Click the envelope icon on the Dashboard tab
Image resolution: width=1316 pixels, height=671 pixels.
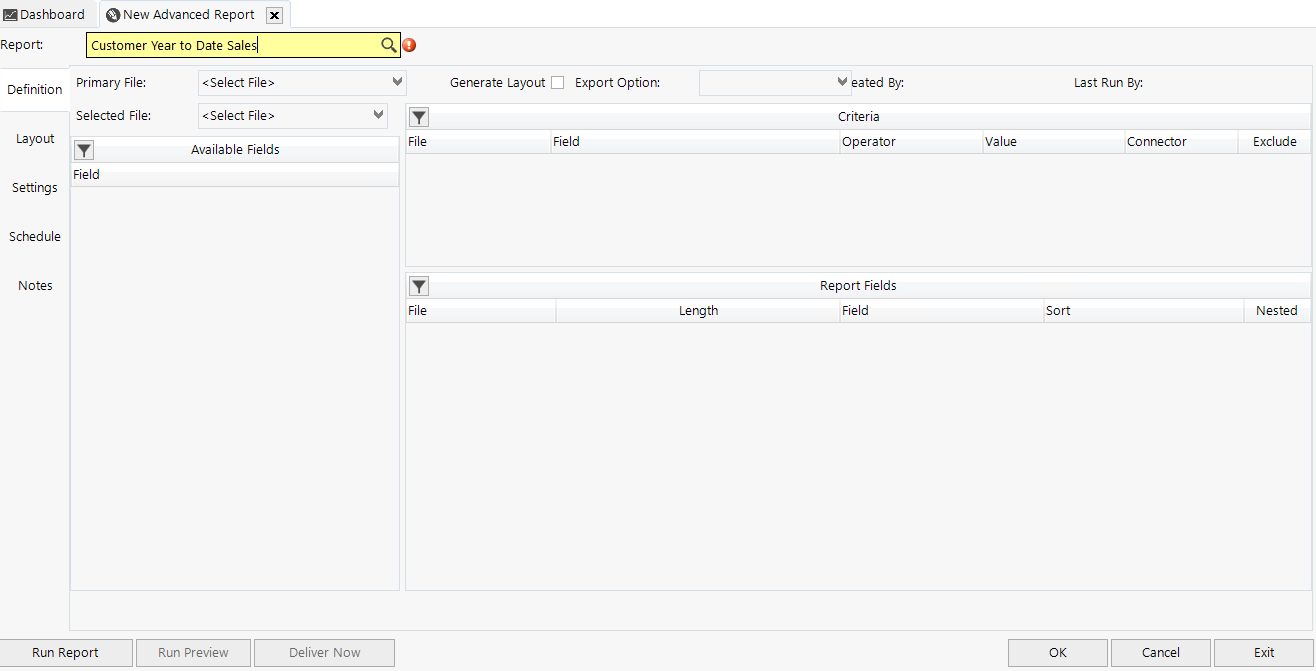point(12,14)
